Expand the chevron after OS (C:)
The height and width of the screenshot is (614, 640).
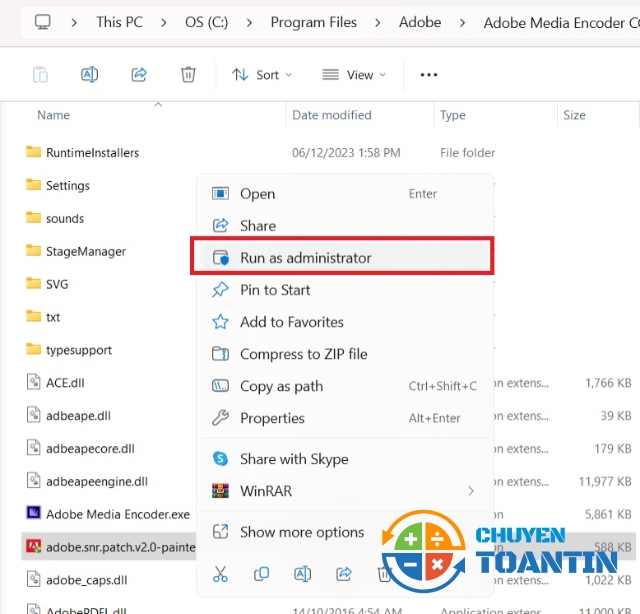249,22
